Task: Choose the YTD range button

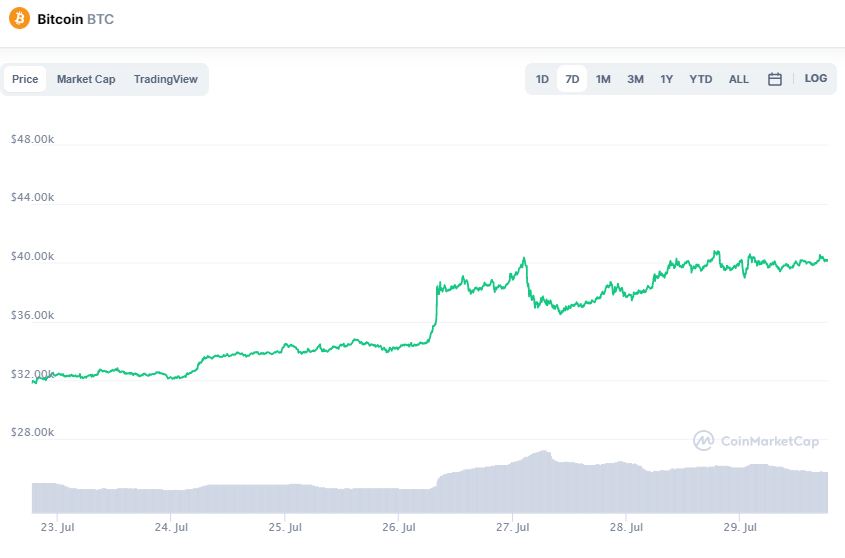Action: (x=700, y=79)
